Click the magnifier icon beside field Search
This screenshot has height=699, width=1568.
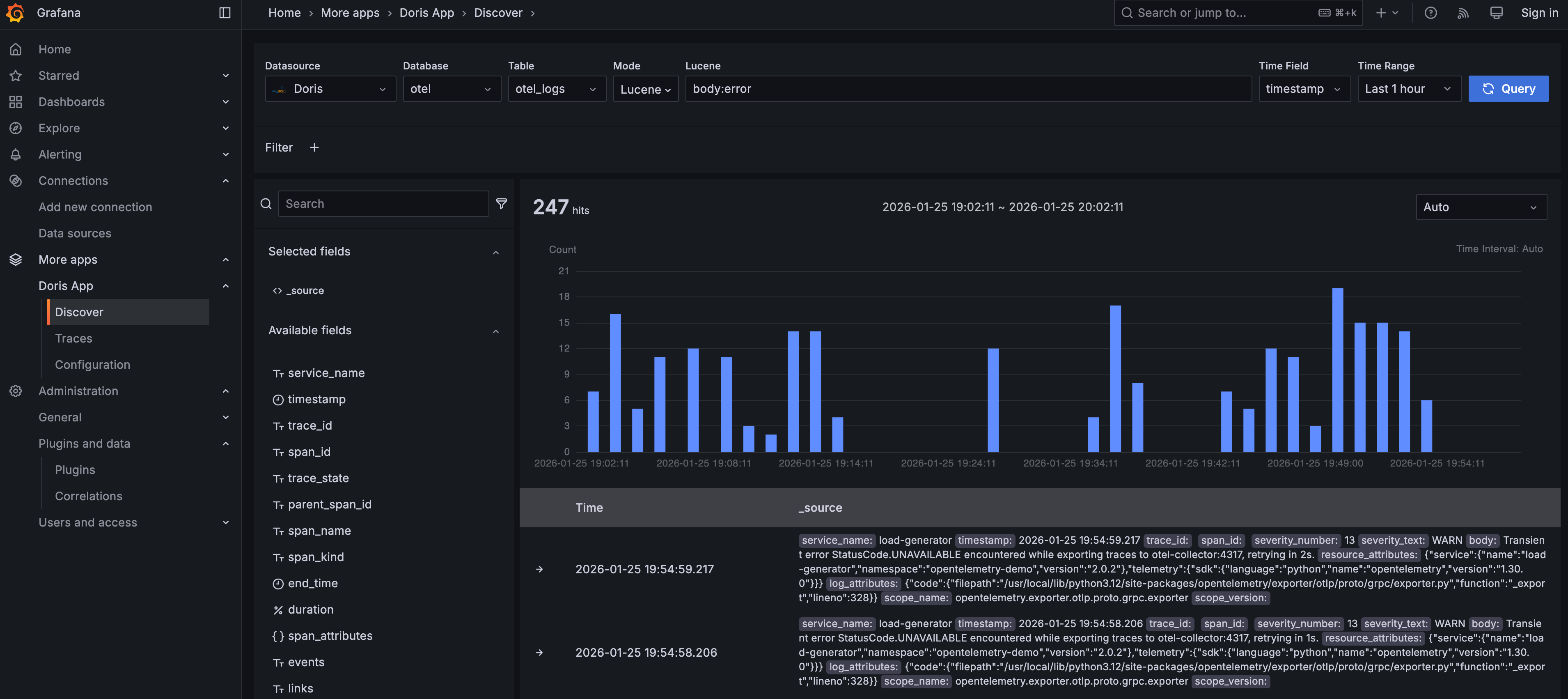coord(266,203)
